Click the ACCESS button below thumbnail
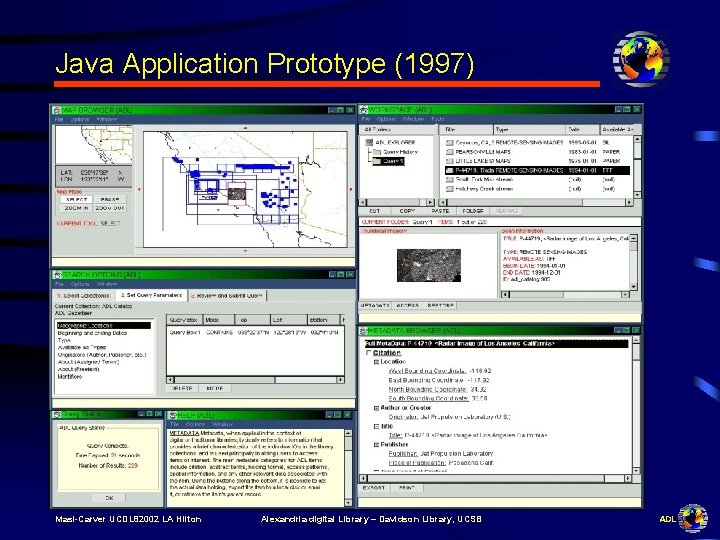This screenshot has width=720, height=540. (408, 305)
